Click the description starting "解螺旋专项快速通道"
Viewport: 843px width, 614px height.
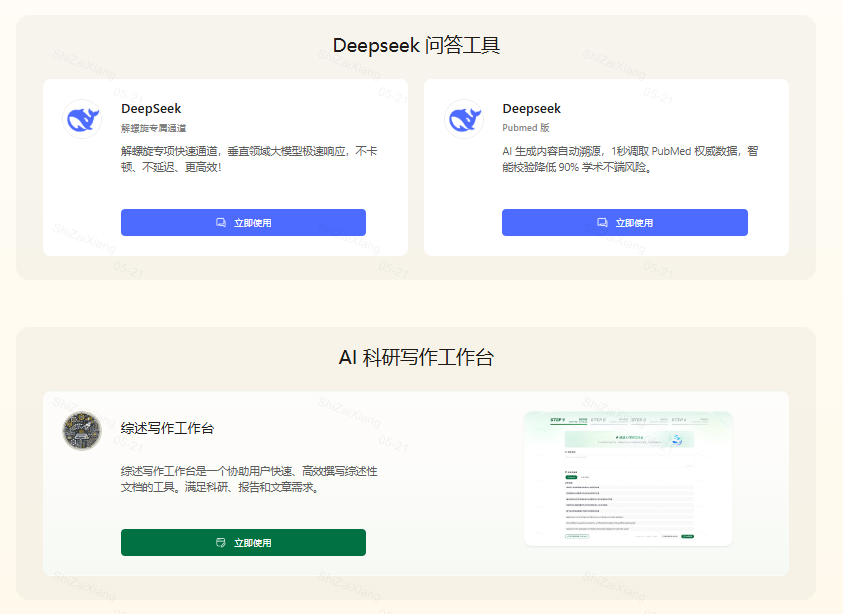click(x=249, y=159)
